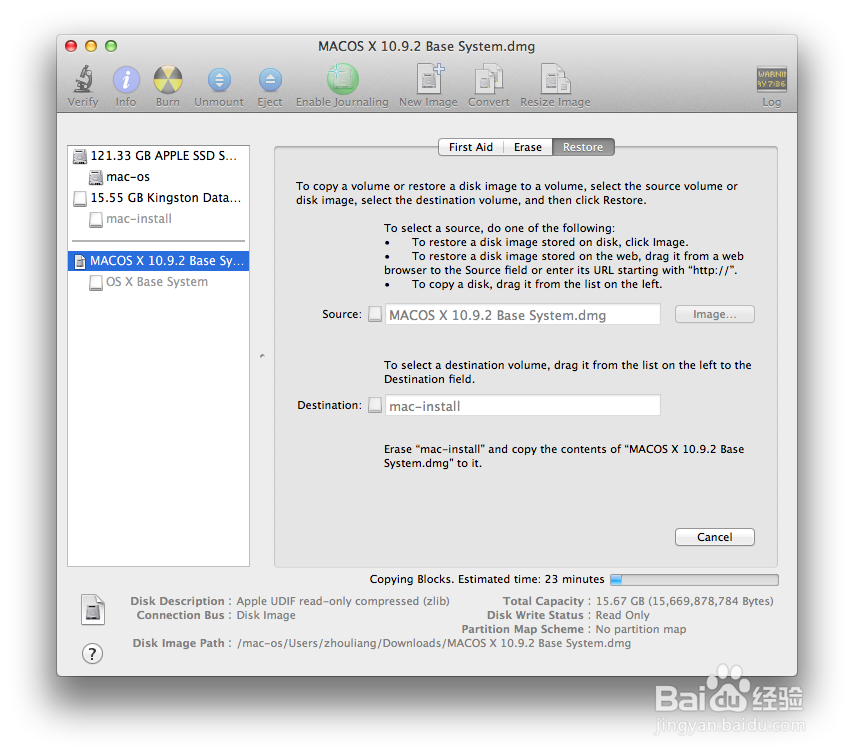Viewport: 854px width, 755px height.
Task: Click the Copying Blocks progress bar
Action: (694, 580)
